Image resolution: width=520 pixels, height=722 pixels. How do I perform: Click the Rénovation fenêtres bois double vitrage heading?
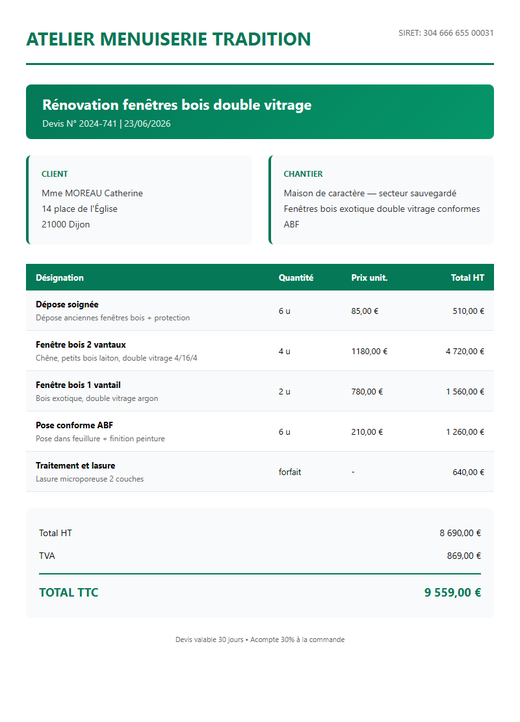[177, 105]
